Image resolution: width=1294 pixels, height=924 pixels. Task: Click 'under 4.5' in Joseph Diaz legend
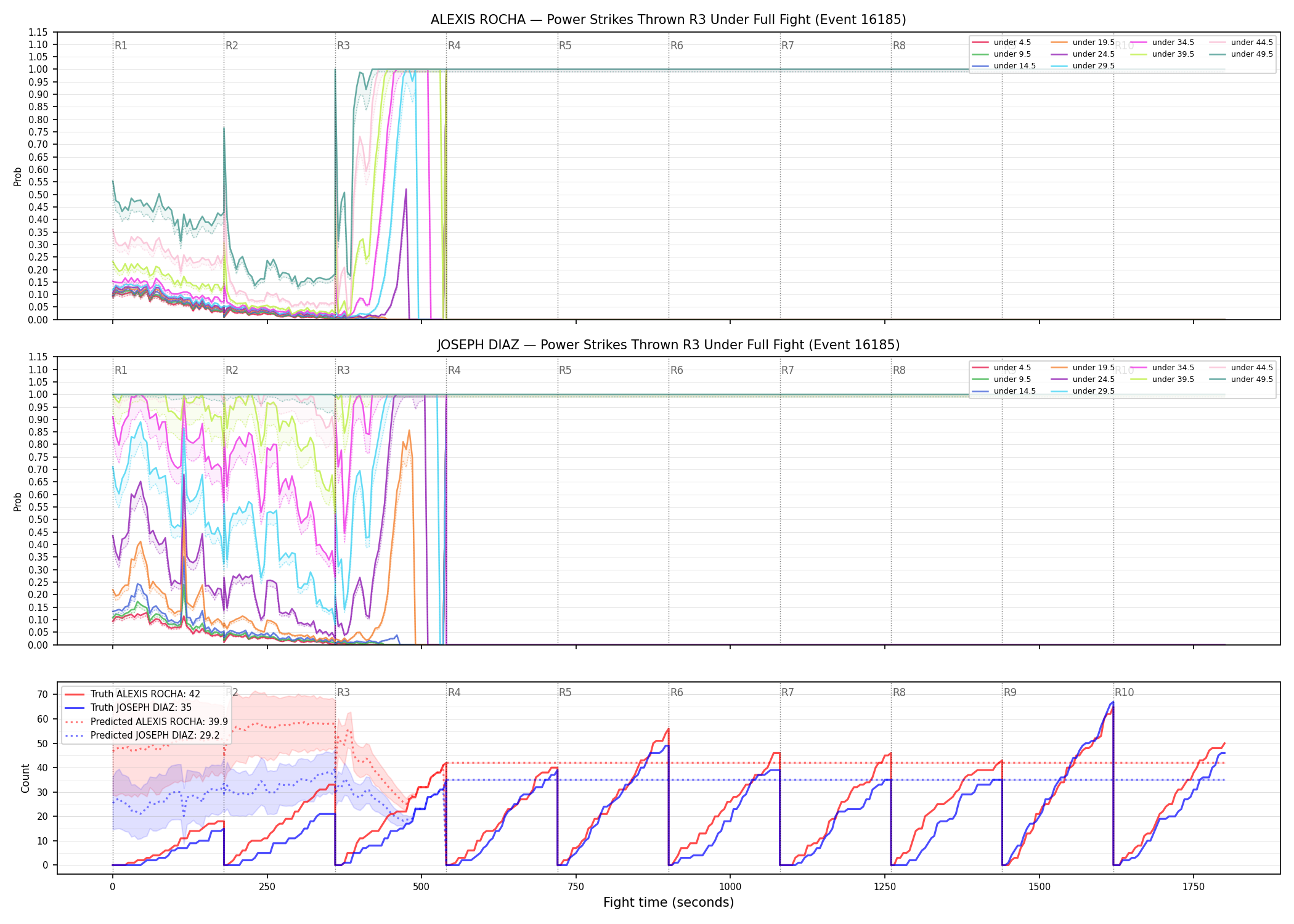[1012, 368]
